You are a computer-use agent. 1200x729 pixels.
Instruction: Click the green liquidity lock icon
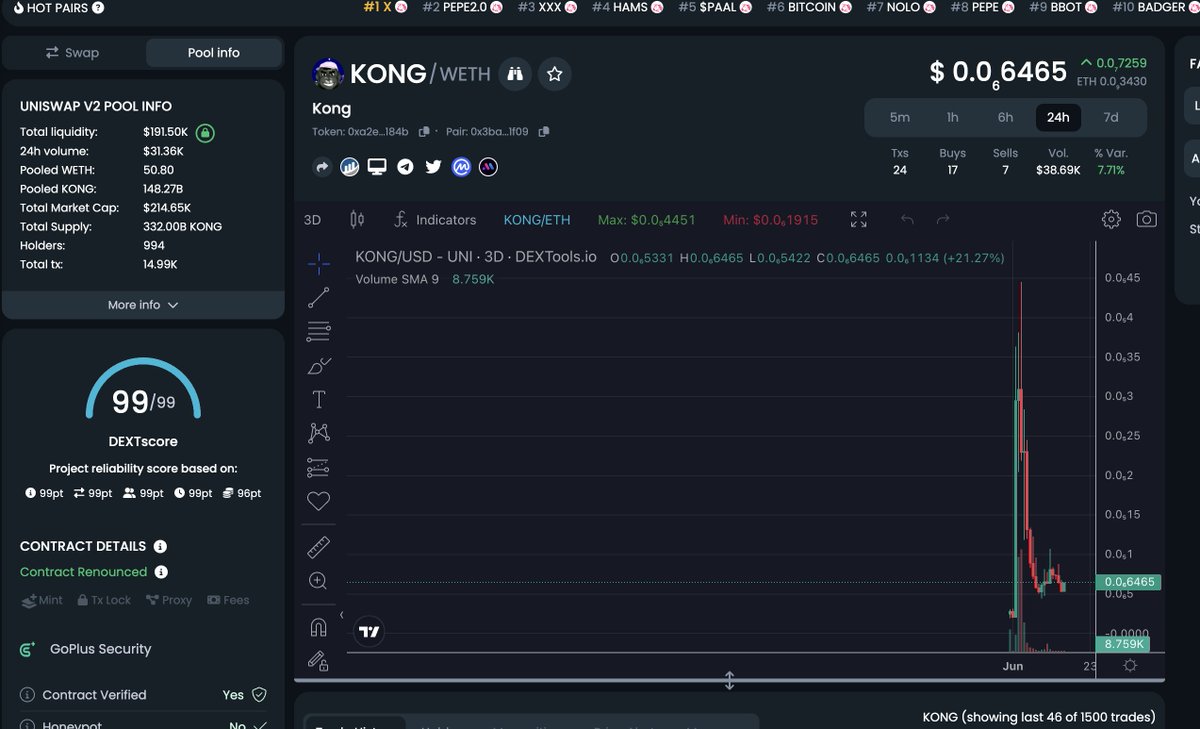tap(204, 132)
